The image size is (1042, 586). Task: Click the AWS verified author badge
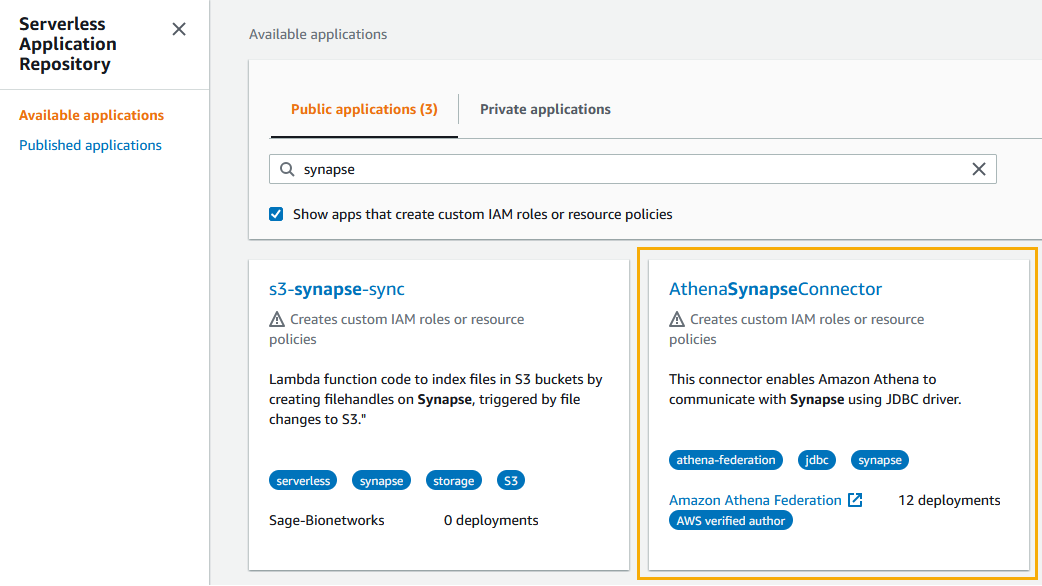731,520
